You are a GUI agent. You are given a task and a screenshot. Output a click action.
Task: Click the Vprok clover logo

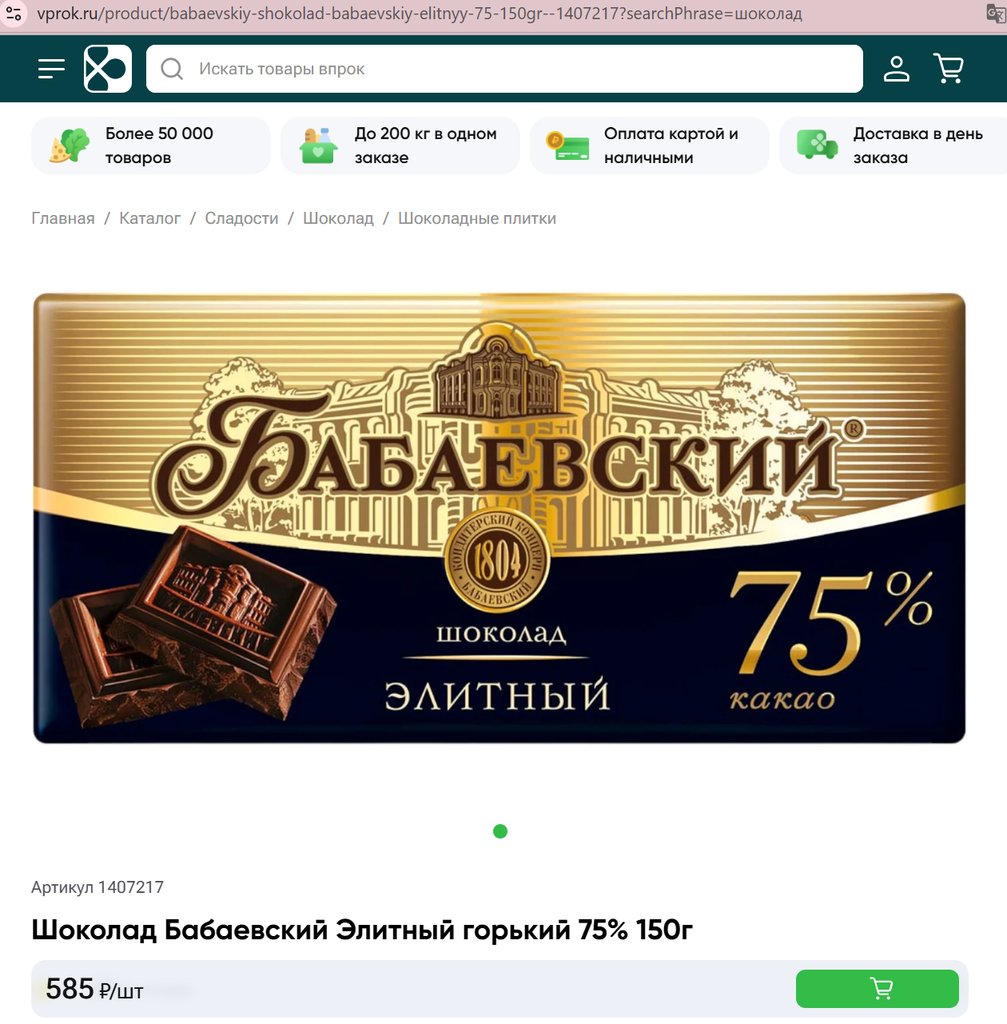[108, 69]
